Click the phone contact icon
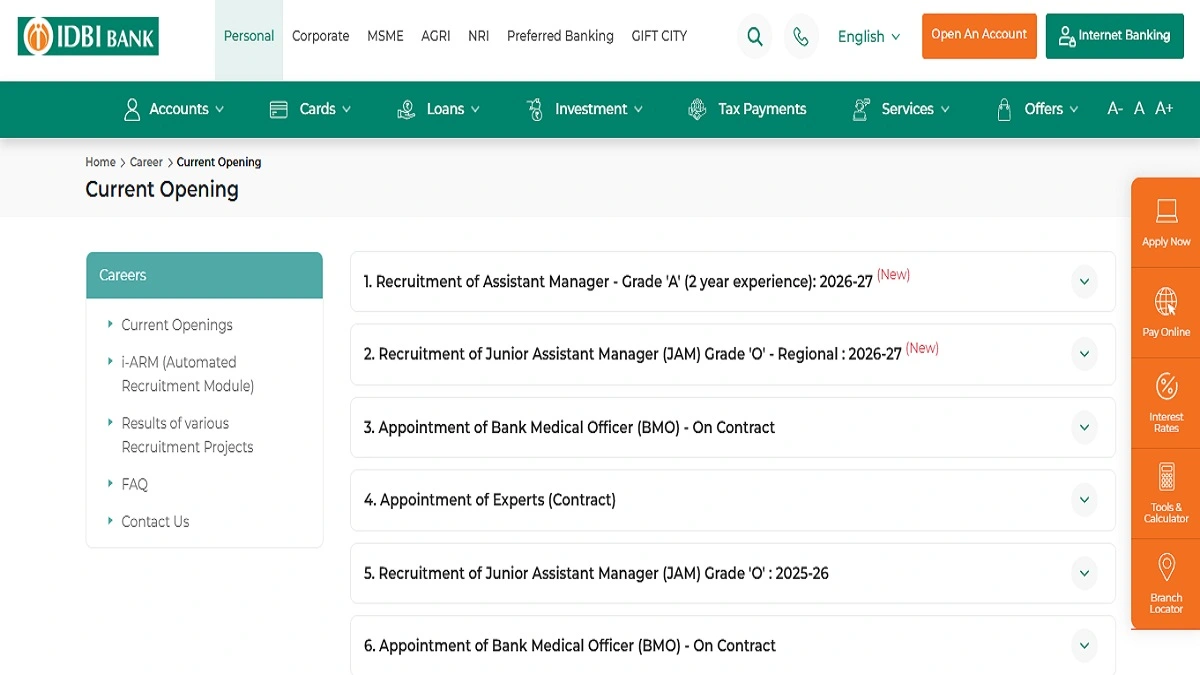The image size is (1200, 675). (x=801, y=36)
